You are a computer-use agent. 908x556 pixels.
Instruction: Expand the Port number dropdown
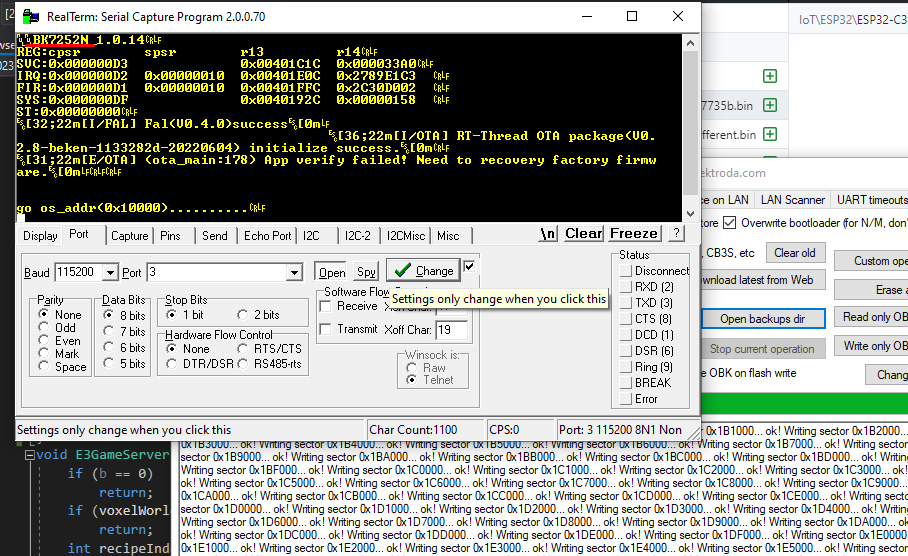click(x=294, y=272)
